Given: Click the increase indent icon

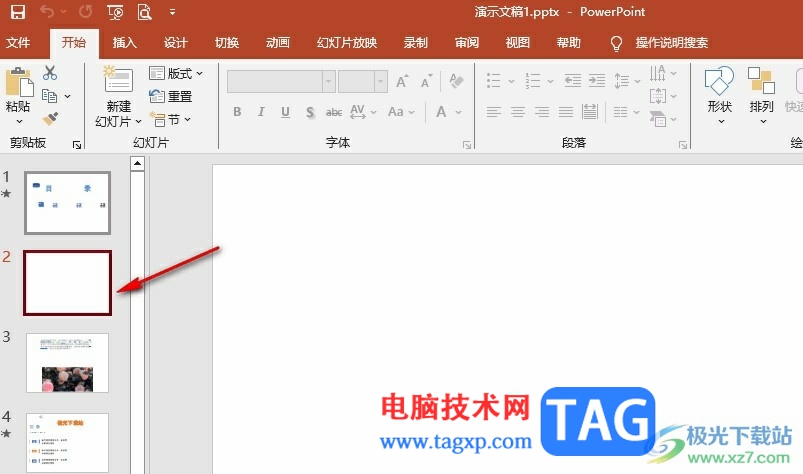Looking at the screenshot, I should 597,80.
